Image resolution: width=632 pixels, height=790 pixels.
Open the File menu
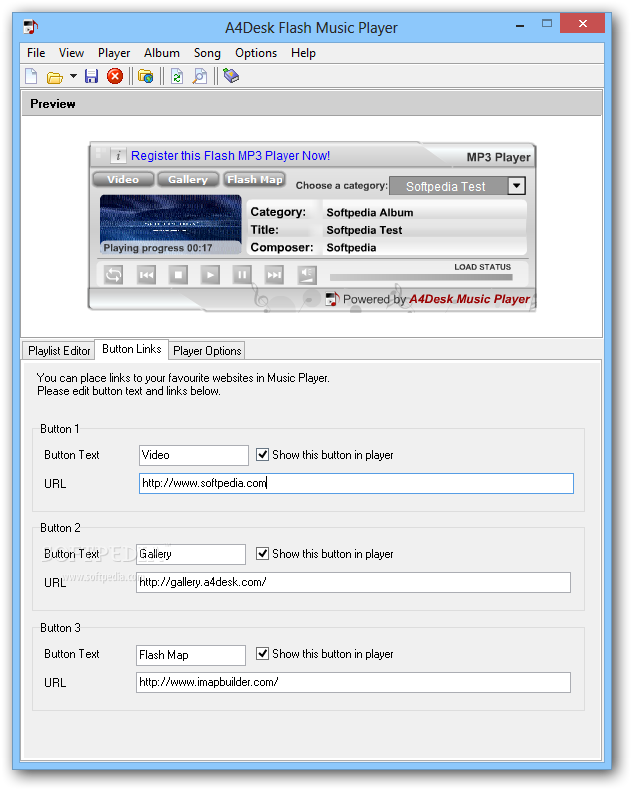[36, 53]
